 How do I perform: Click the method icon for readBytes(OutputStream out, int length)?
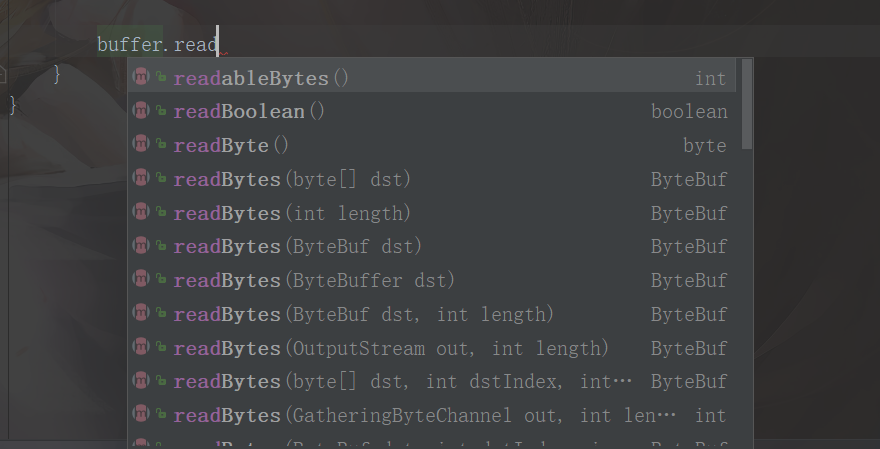(x=141, y=348)
